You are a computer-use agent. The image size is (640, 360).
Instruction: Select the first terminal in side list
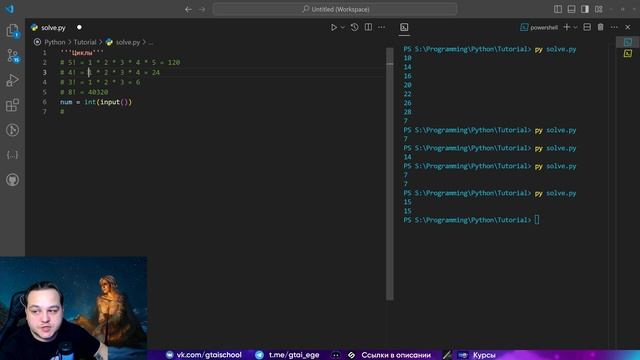coord(628,42)
